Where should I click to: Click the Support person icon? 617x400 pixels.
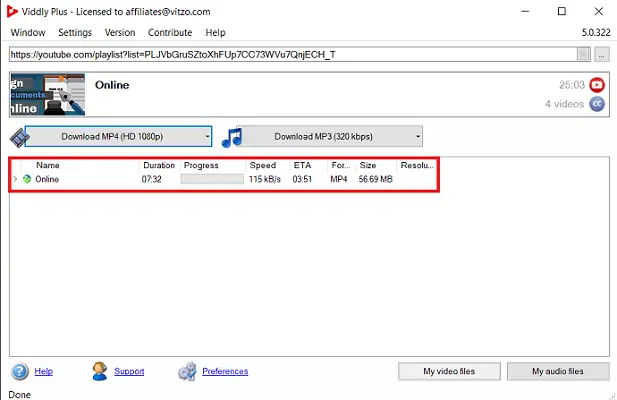100,372
